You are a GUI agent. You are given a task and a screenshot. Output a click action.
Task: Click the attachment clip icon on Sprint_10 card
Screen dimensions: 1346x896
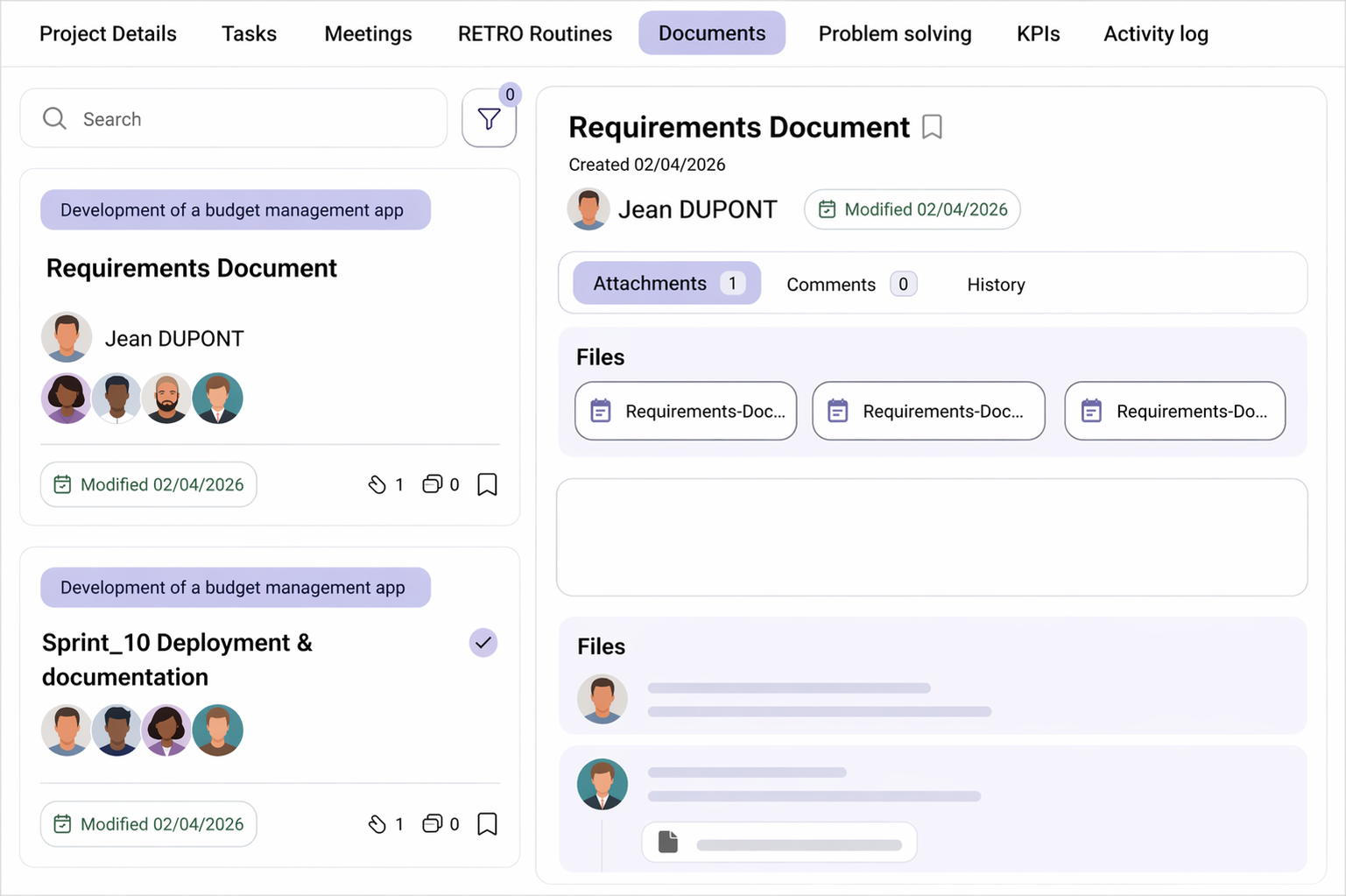pos(377,824)
